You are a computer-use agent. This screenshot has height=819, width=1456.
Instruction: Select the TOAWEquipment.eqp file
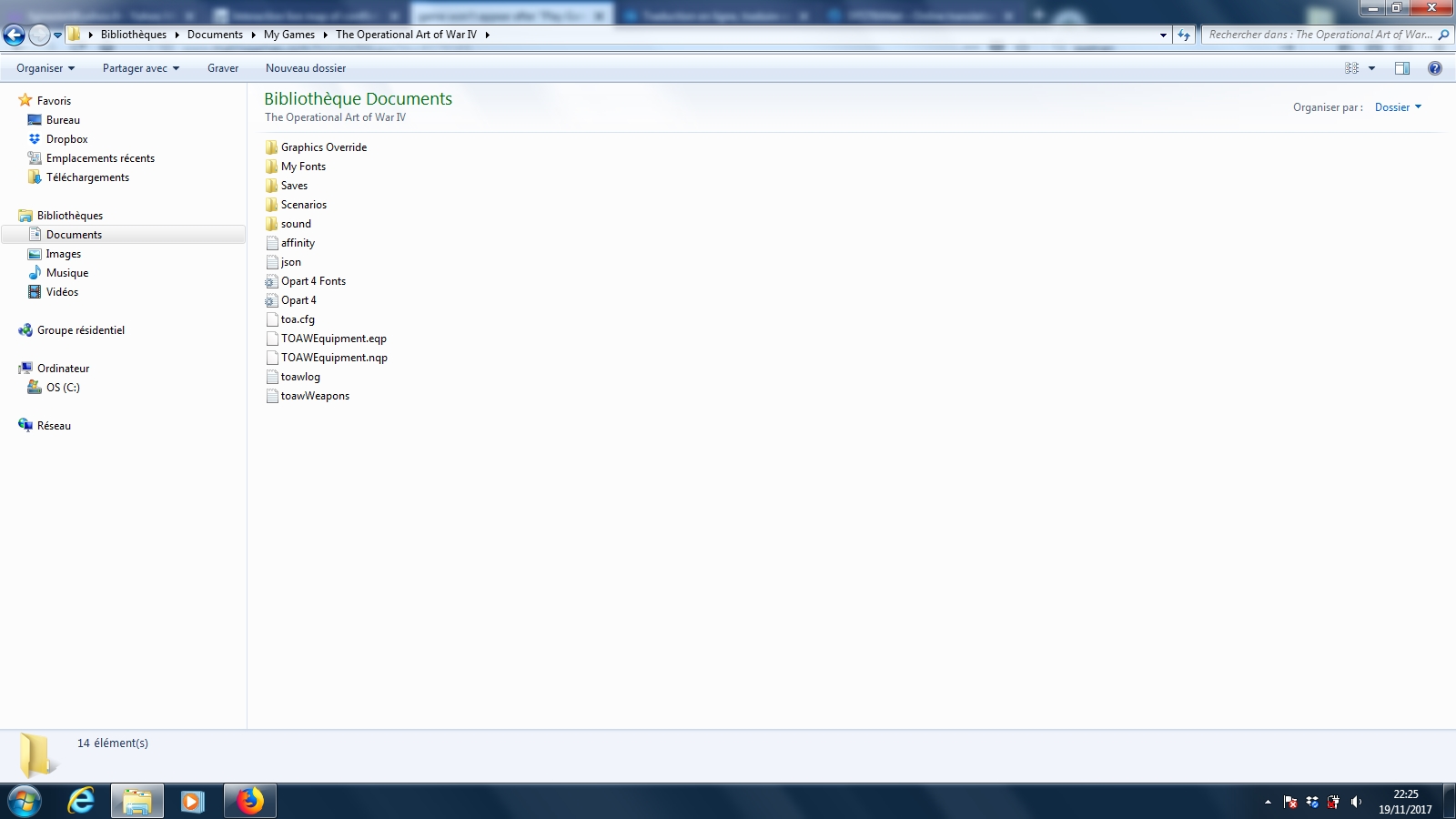click(x=333, y=339)
